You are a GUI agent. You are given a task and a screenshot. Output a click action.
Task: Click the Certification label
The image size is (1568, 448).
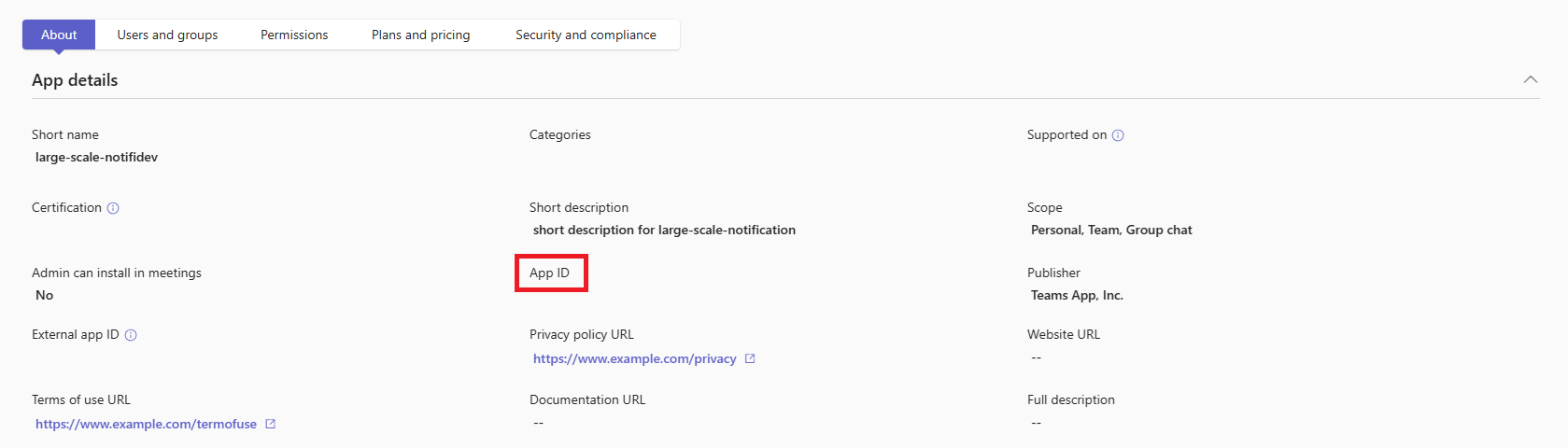coord(66,207)
